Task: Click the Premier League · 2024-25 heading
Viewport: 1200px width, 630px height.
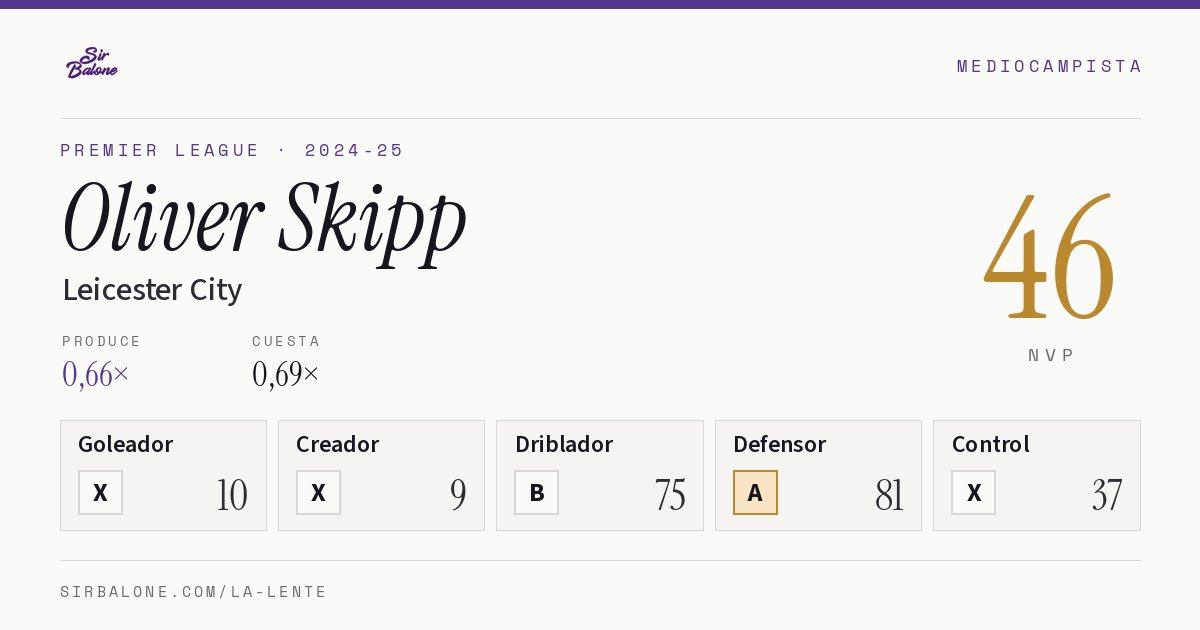Action: pos(232,150)
